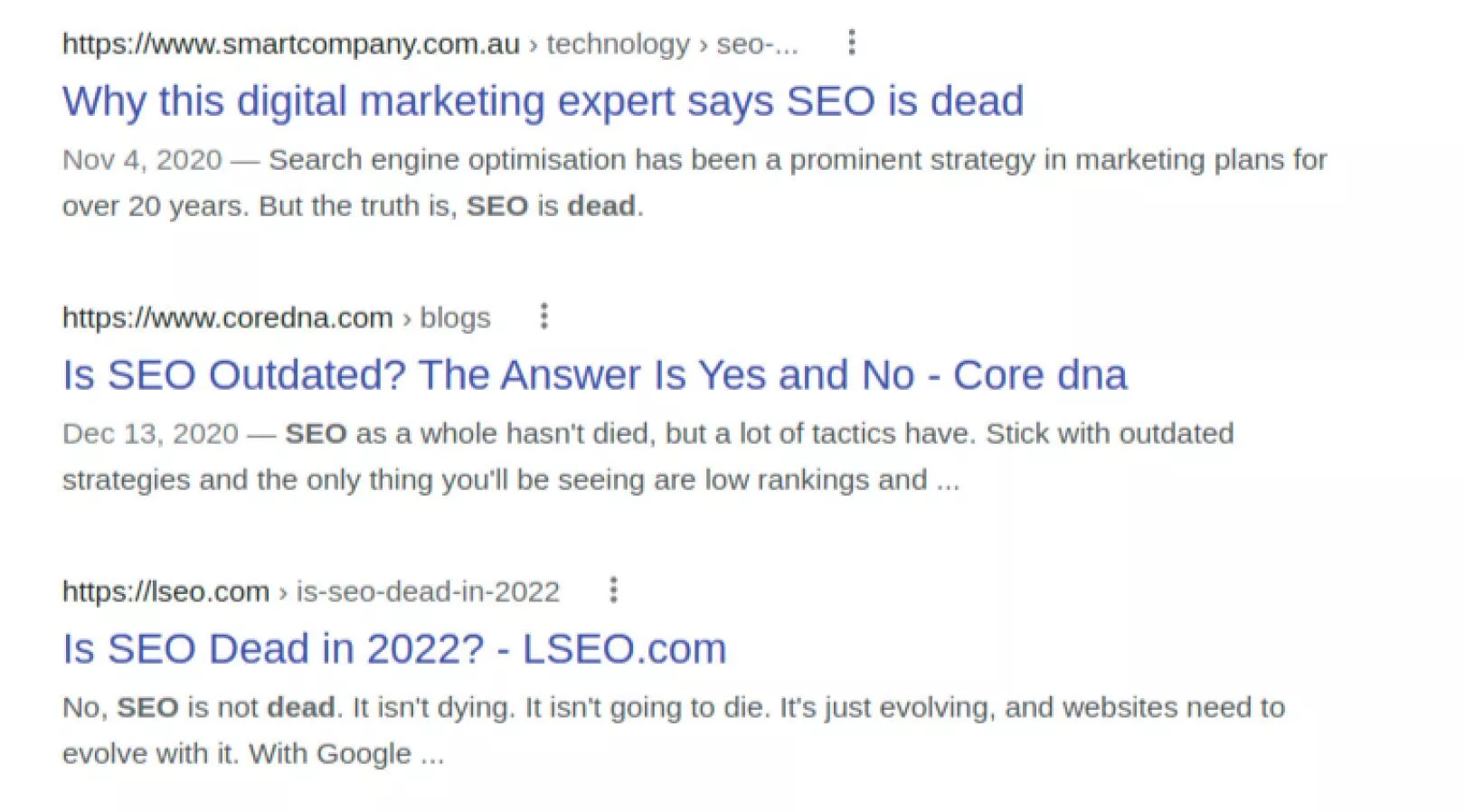
Task: Open 'Why this digital marketing expert says SEO is dead'
Action: pos(543,101)
